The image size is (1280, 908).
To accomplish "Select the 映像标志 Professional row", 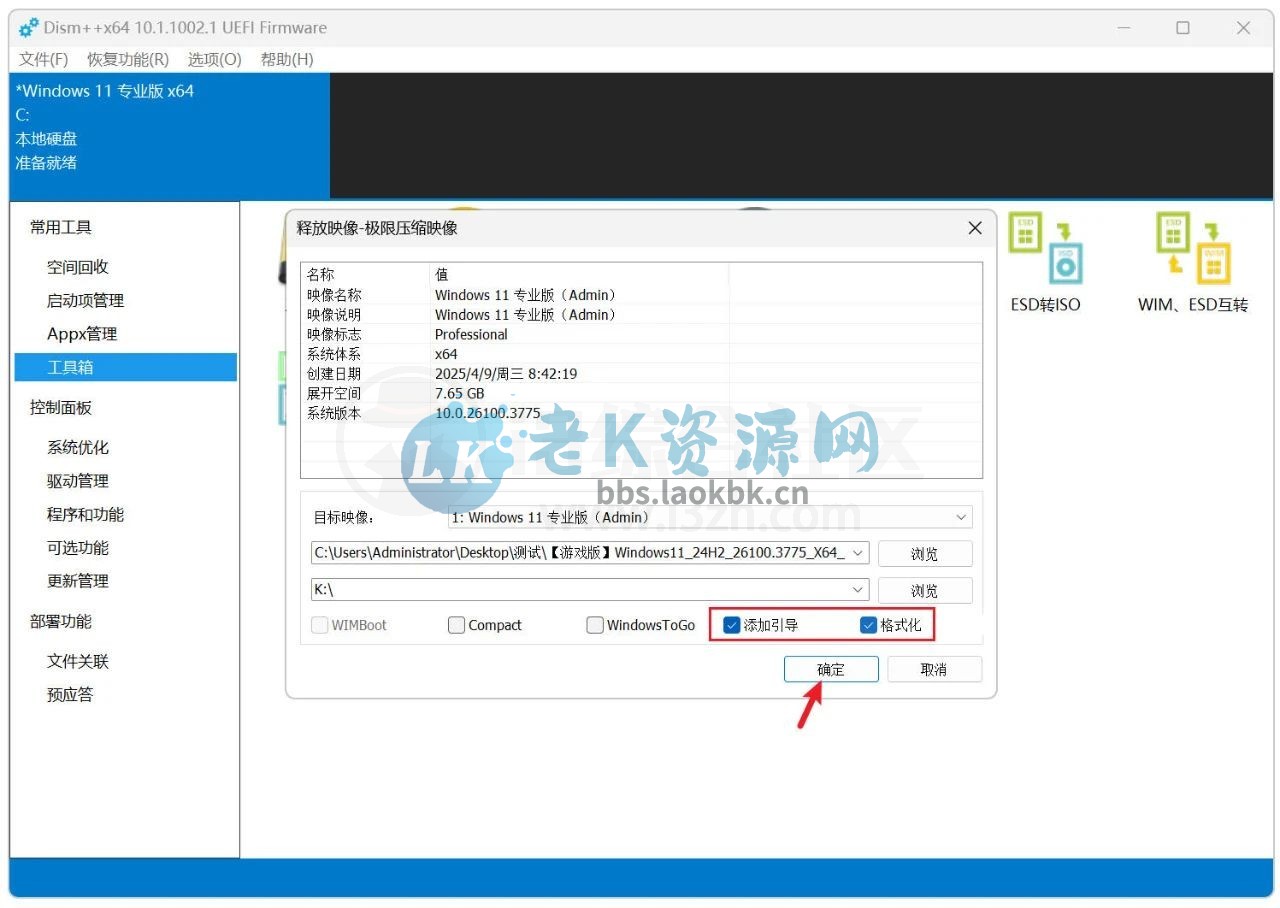I will pos(641,335).
